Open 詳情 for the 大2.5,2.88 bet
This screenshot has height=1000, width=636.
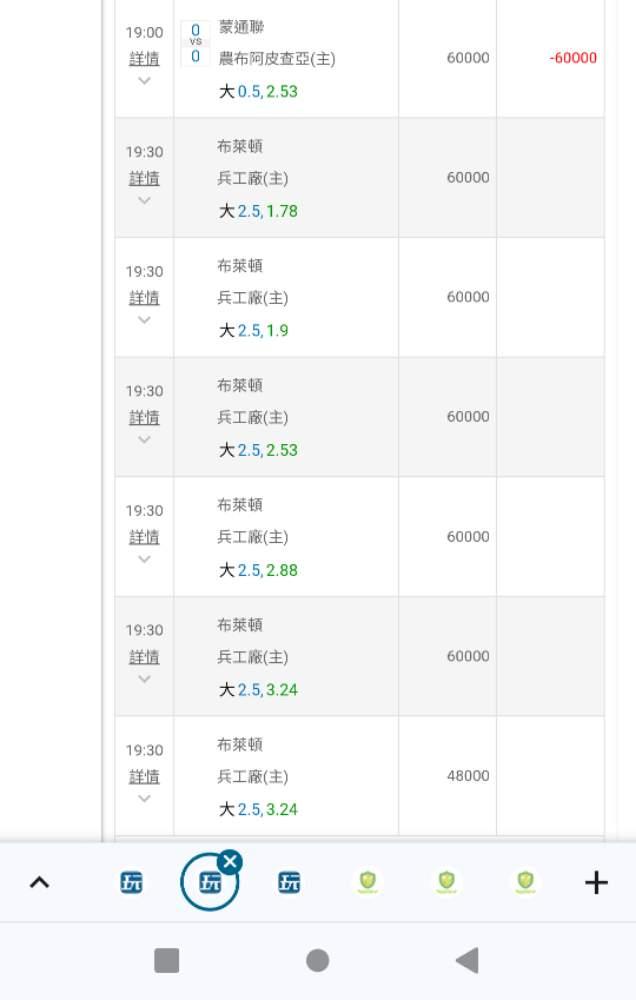click(x=144, y=538)
